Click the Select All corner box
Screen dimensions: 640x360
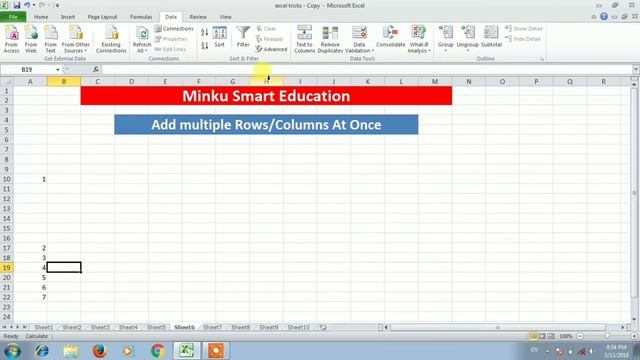[7, 82]
